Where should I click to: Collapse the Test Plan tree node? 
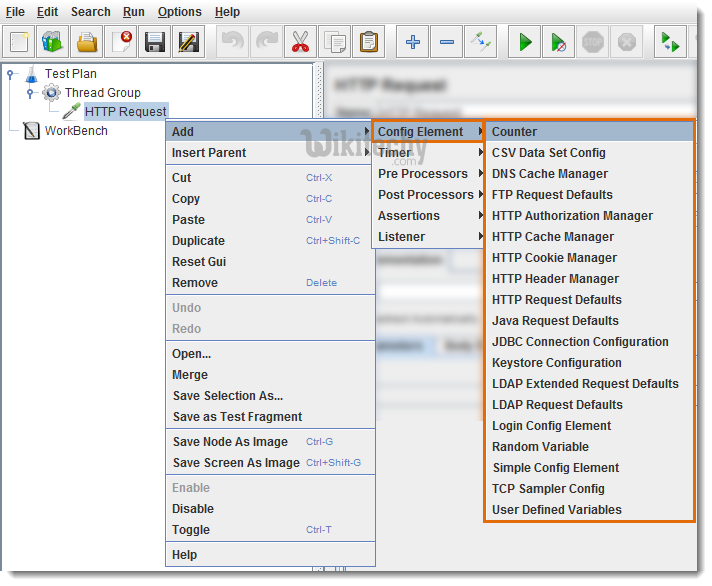pyautogui.click(x=11, y=74)
